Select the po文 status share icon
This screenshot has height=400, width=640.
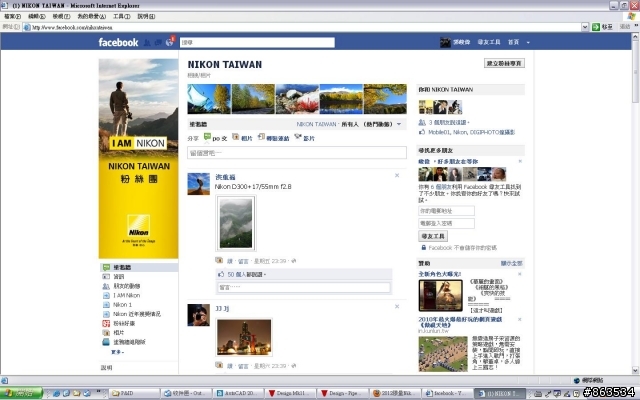pos(207,137)
